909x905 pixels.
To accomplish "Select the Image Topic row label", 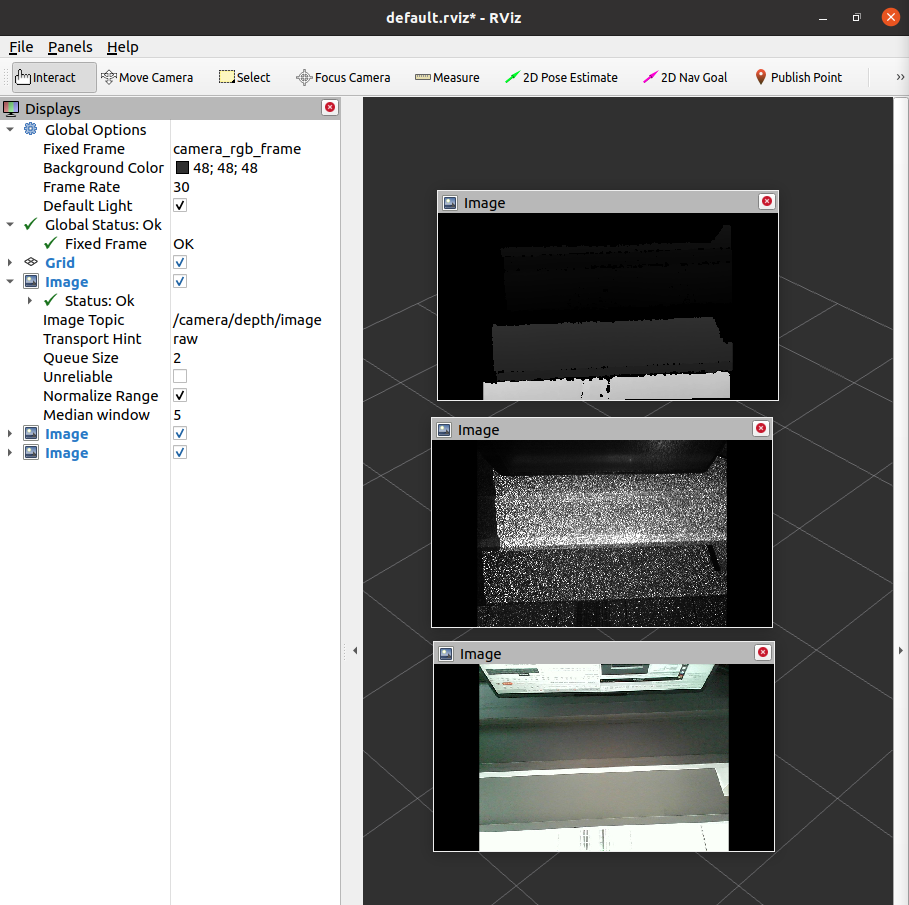I will click(x=83, y=319).
